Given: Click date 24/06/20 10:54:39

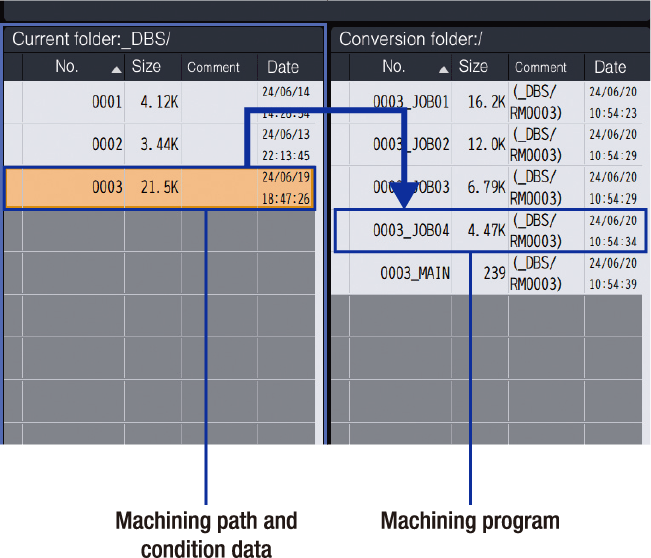Looking at the screenshot, I should tap(613, 273).
